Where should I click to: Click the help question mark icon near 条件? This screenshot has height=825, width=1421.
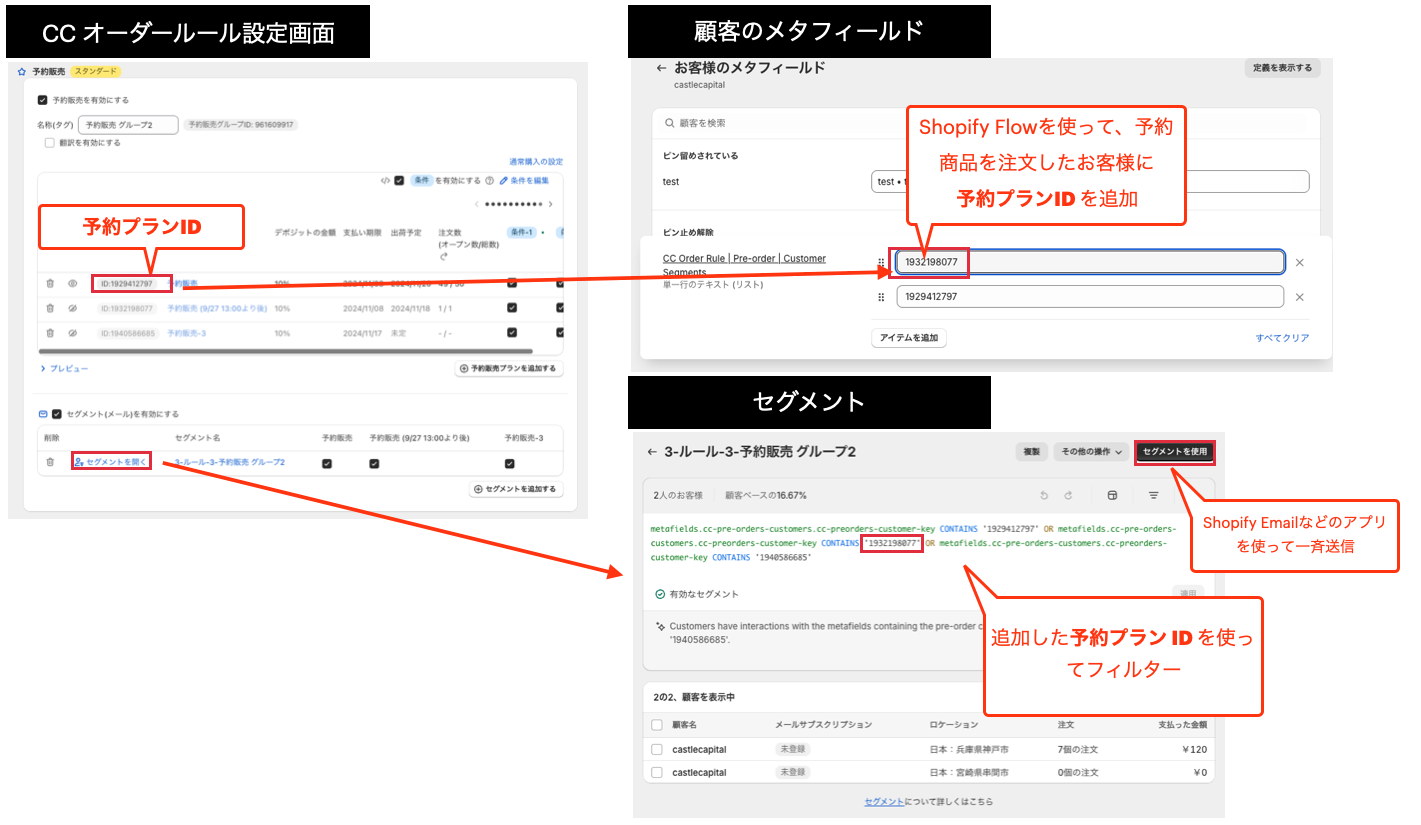(x=490, y=181)
